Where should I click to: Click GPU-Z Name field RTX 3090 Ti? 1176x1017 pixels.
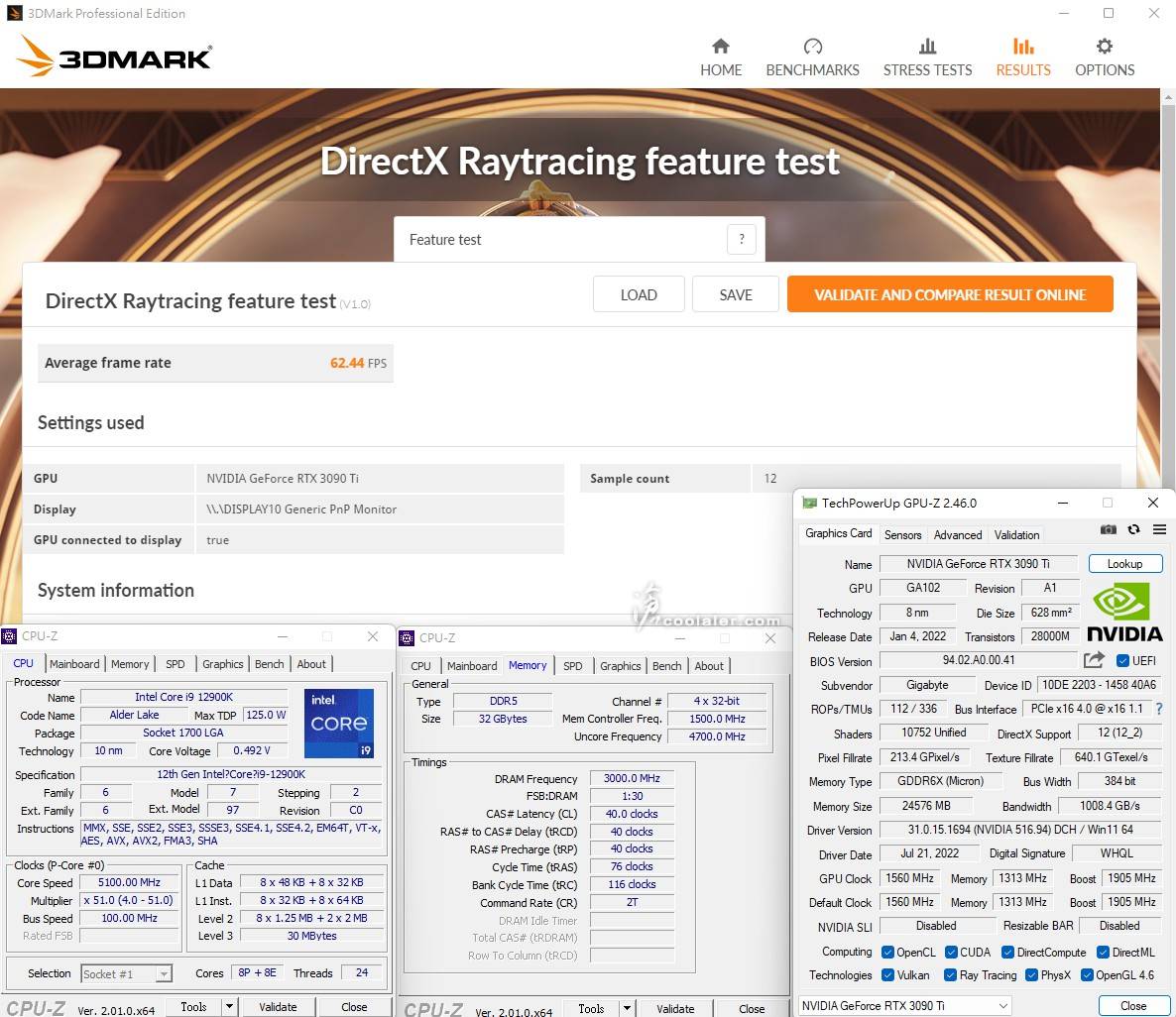978,563
